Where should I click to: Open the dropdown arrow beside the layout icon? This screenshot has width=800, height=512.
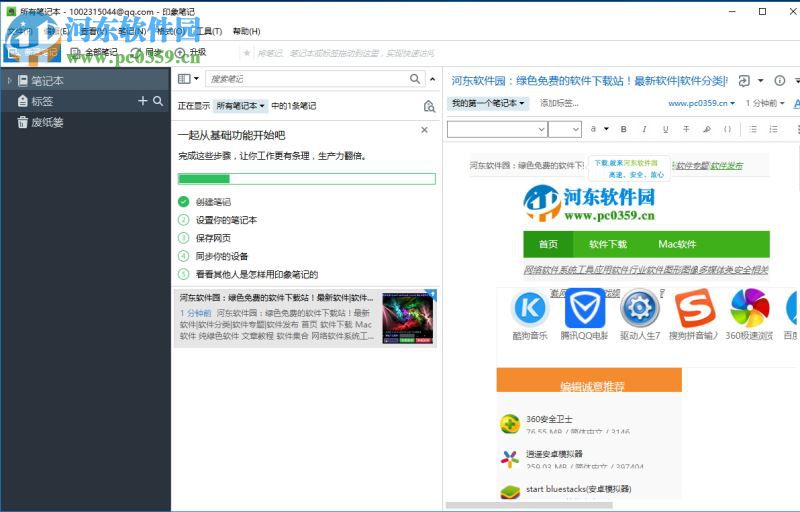click(196, 79)
